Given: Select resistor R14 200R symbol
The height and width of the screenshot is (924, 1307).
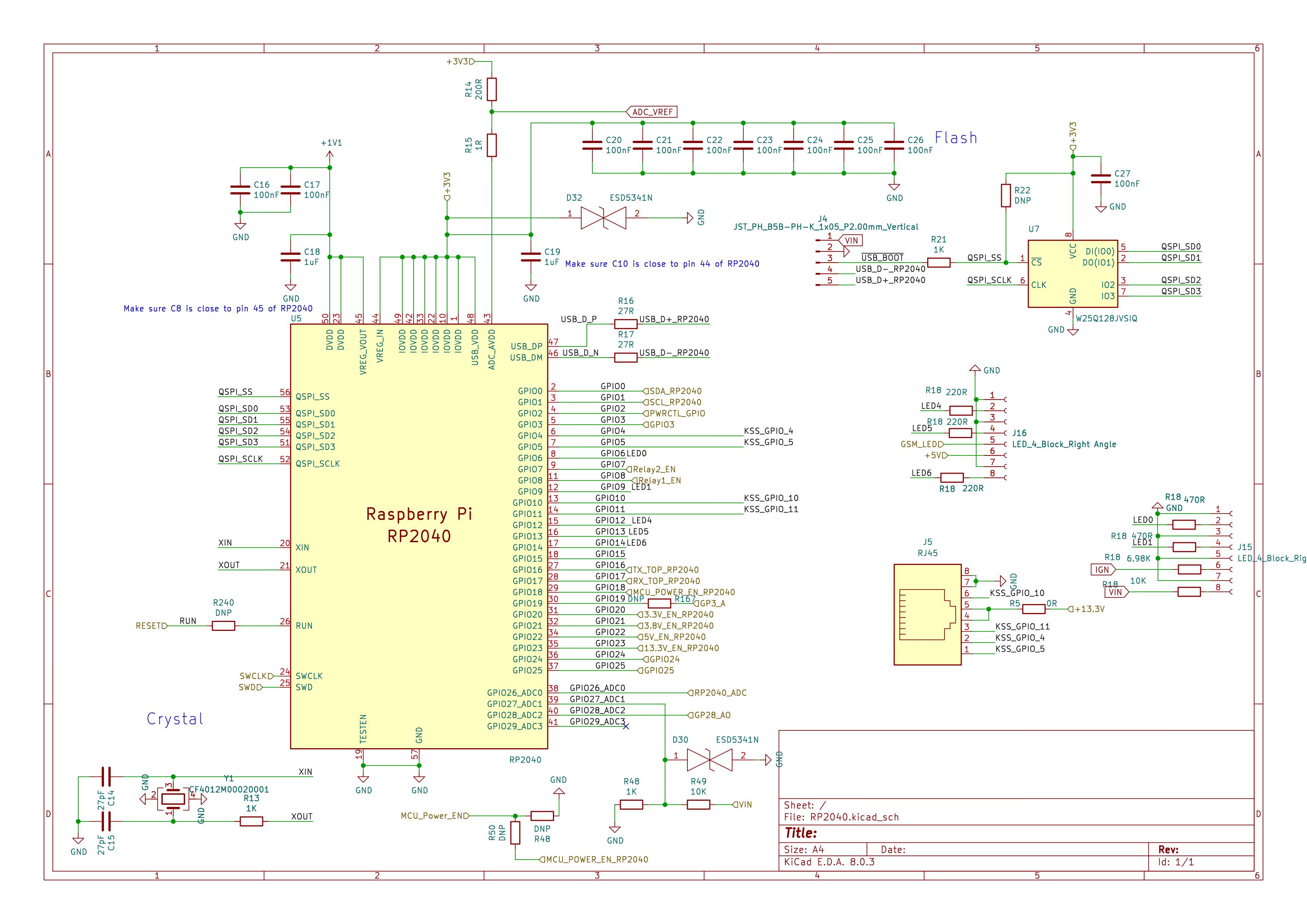Looking at the screenshot, I should click(x=492, y=89).
